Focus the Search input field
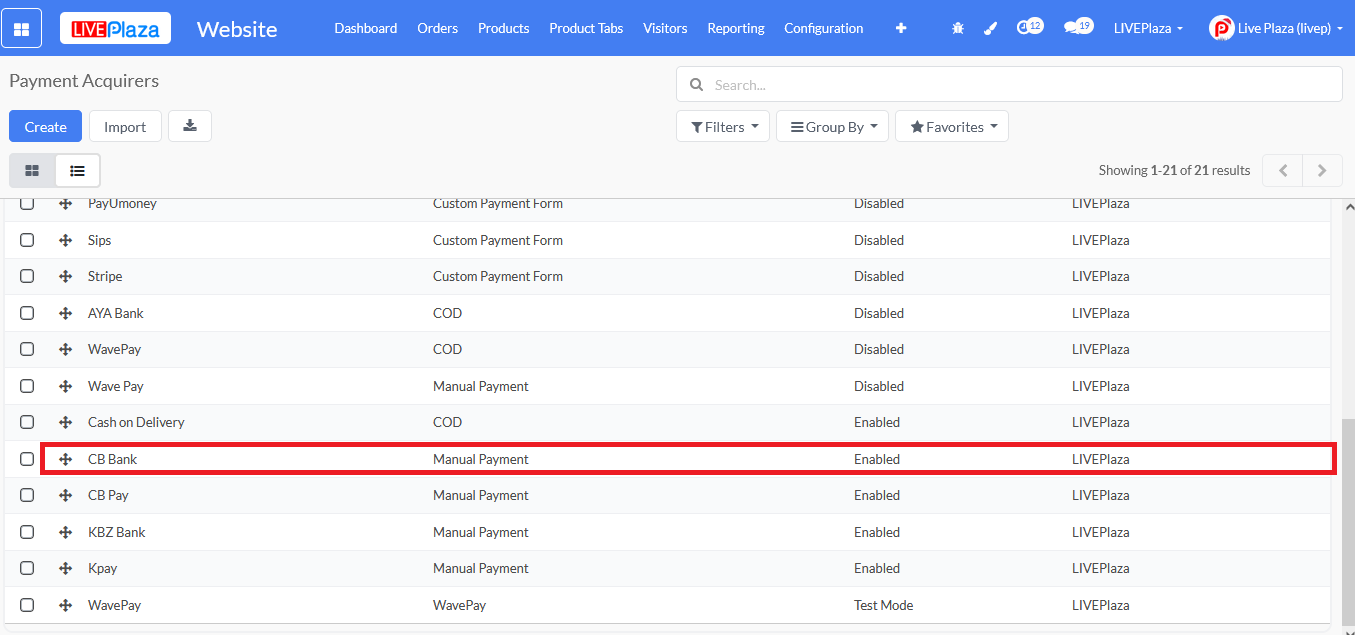The width and height of the screenshot is (1355, 635). tap(1010, 85)
